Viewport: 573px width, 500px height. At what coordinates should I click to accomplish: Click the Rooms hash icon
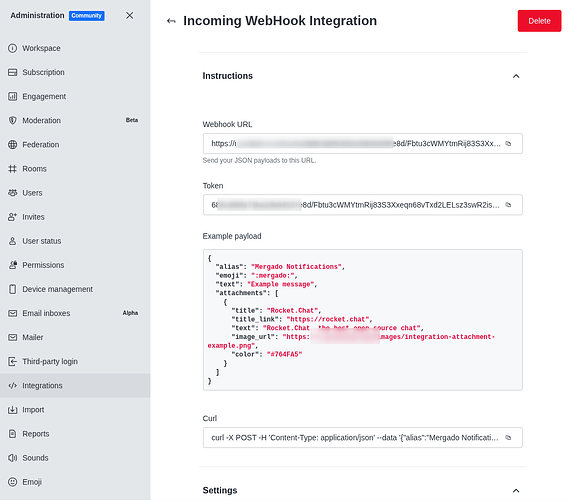12,169
